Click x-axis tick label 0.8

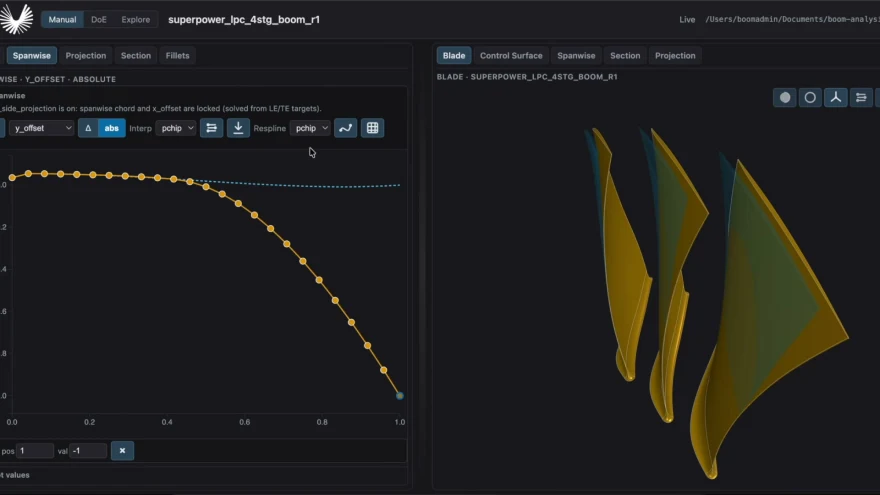322,422
